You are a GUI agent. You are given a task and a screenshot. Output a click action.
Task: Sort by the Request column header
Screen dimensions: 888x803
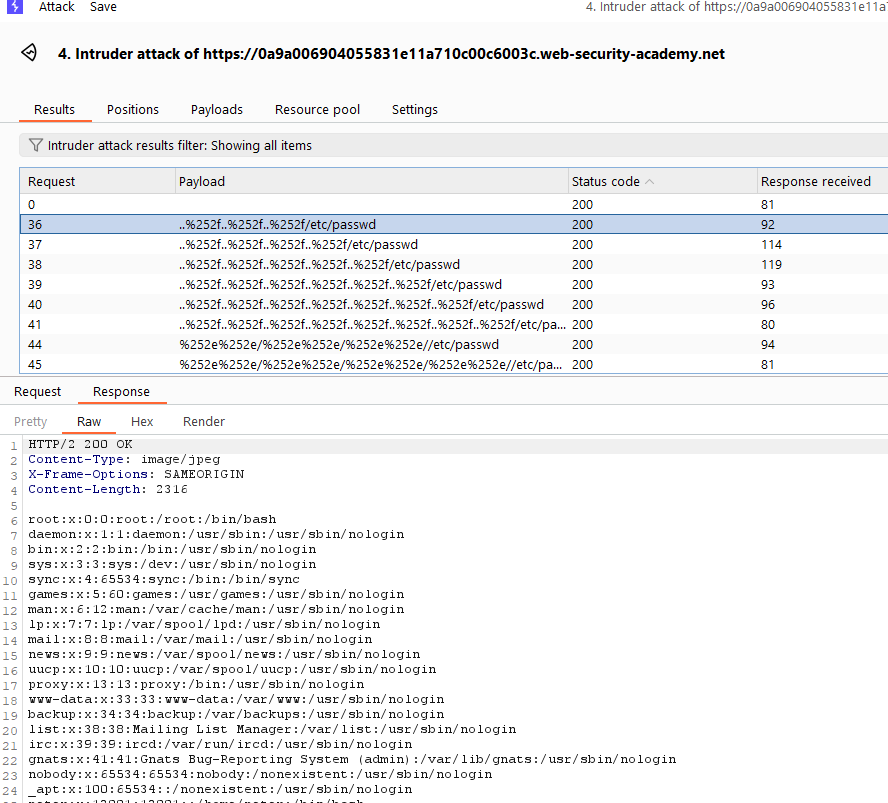(x=97, y=181)
